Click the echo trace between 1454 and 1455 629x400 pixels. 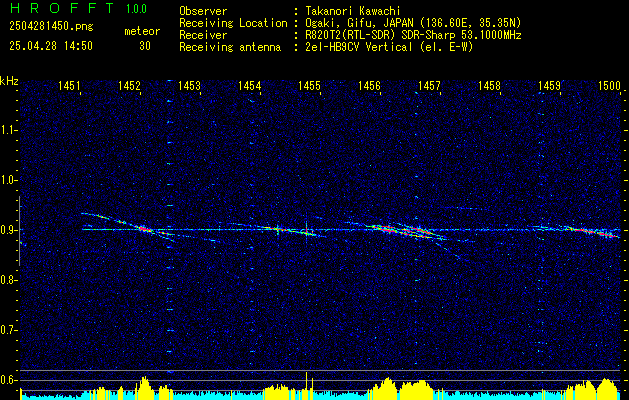point(290,230)
